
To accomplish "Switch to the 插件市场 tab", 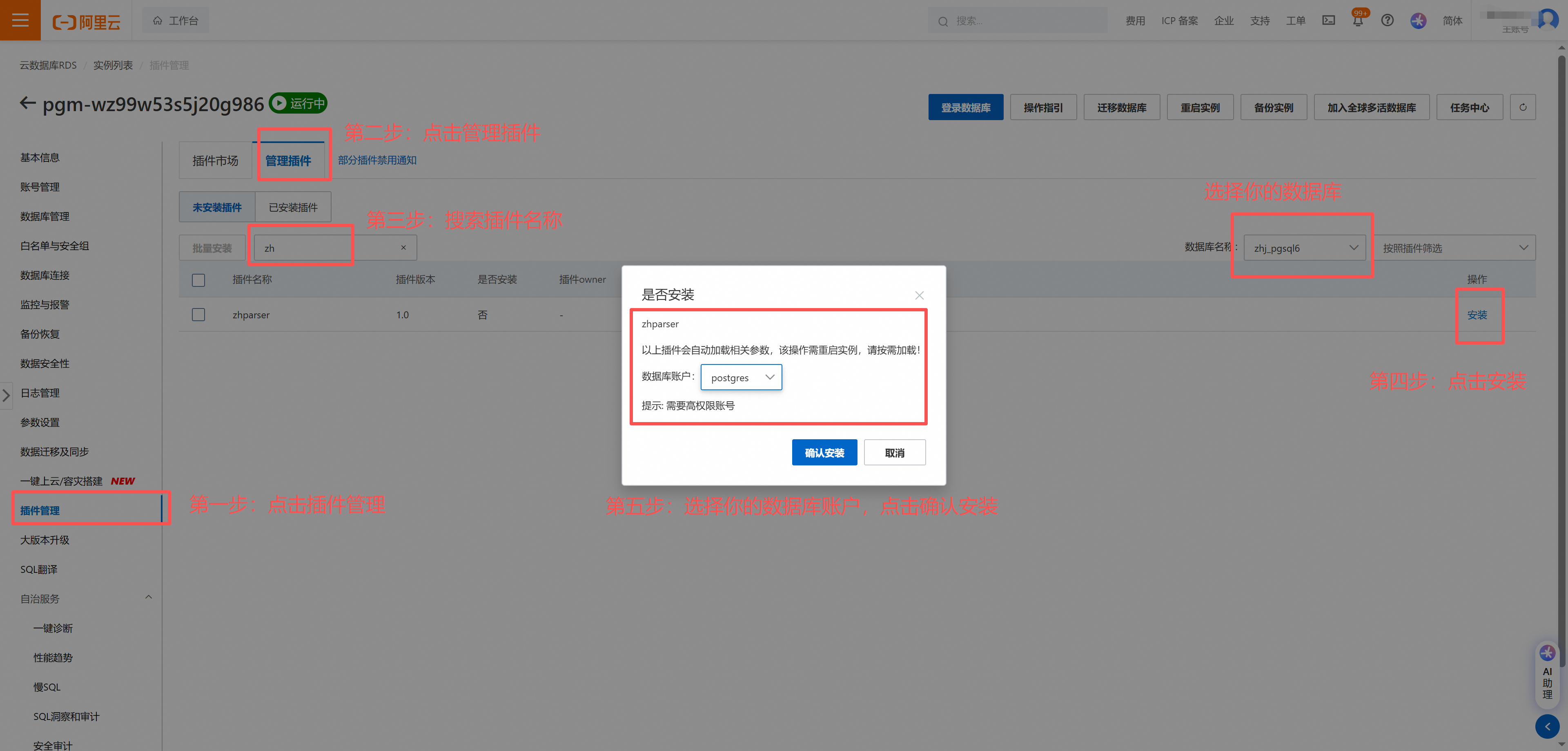I will tap(215, 161).
